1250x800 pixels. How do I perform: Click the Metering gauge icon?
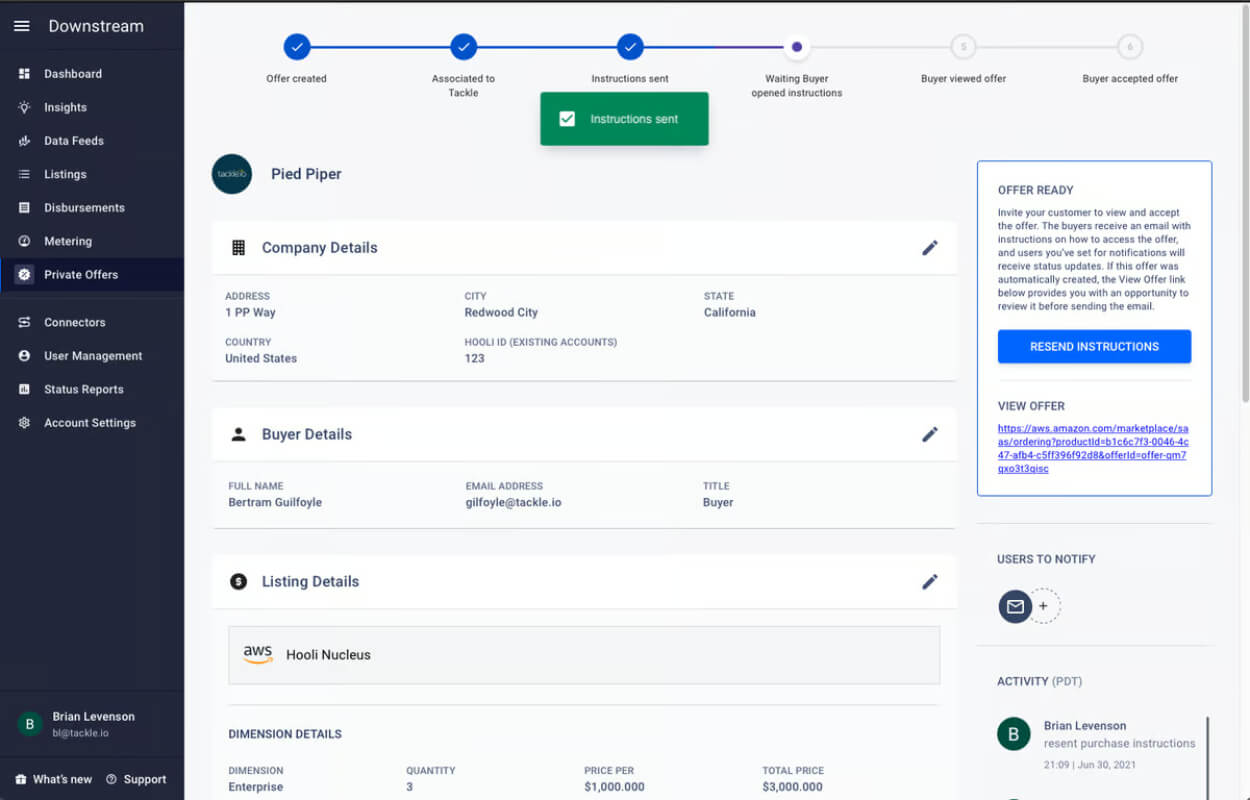pyautogui.click(x=24, y=241)
